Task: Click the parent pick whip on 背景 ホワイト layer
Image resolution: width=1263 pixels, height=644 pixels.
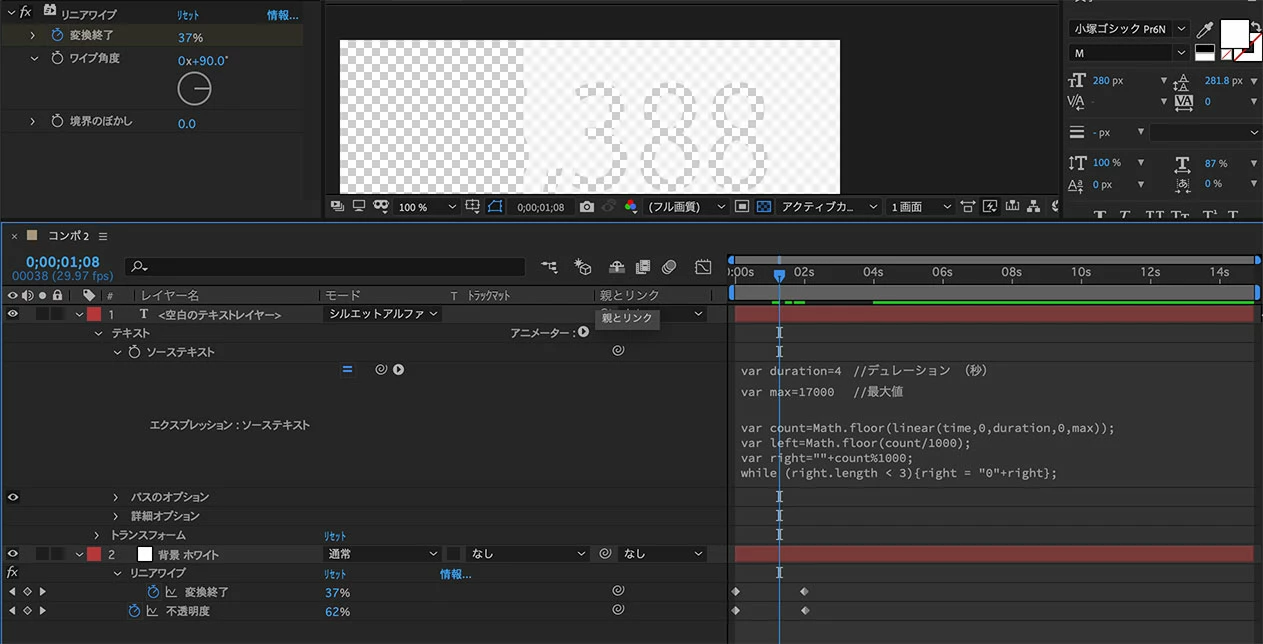Action: click(x=605, y=554)
